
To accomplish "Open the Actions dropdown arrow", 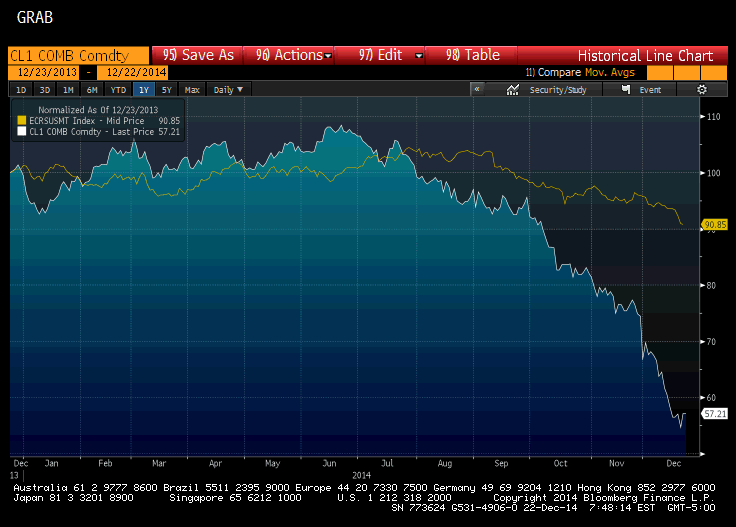I will (x=328, y=56).
